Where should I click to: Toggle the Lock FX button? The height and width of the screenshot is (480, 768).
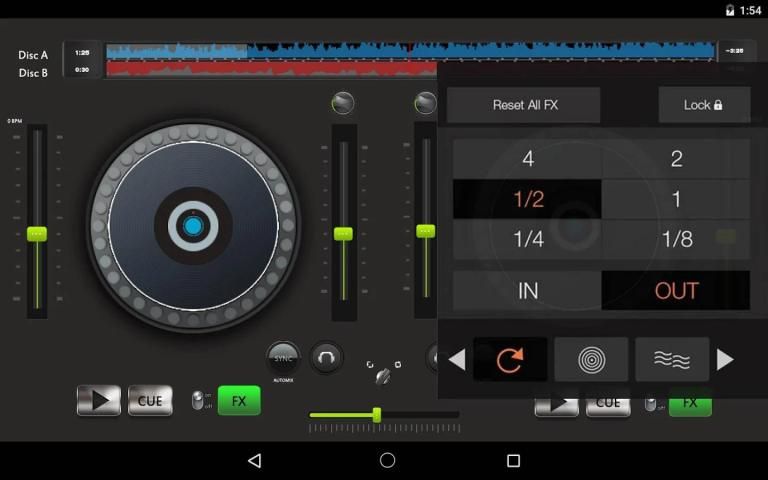(703, 105)
